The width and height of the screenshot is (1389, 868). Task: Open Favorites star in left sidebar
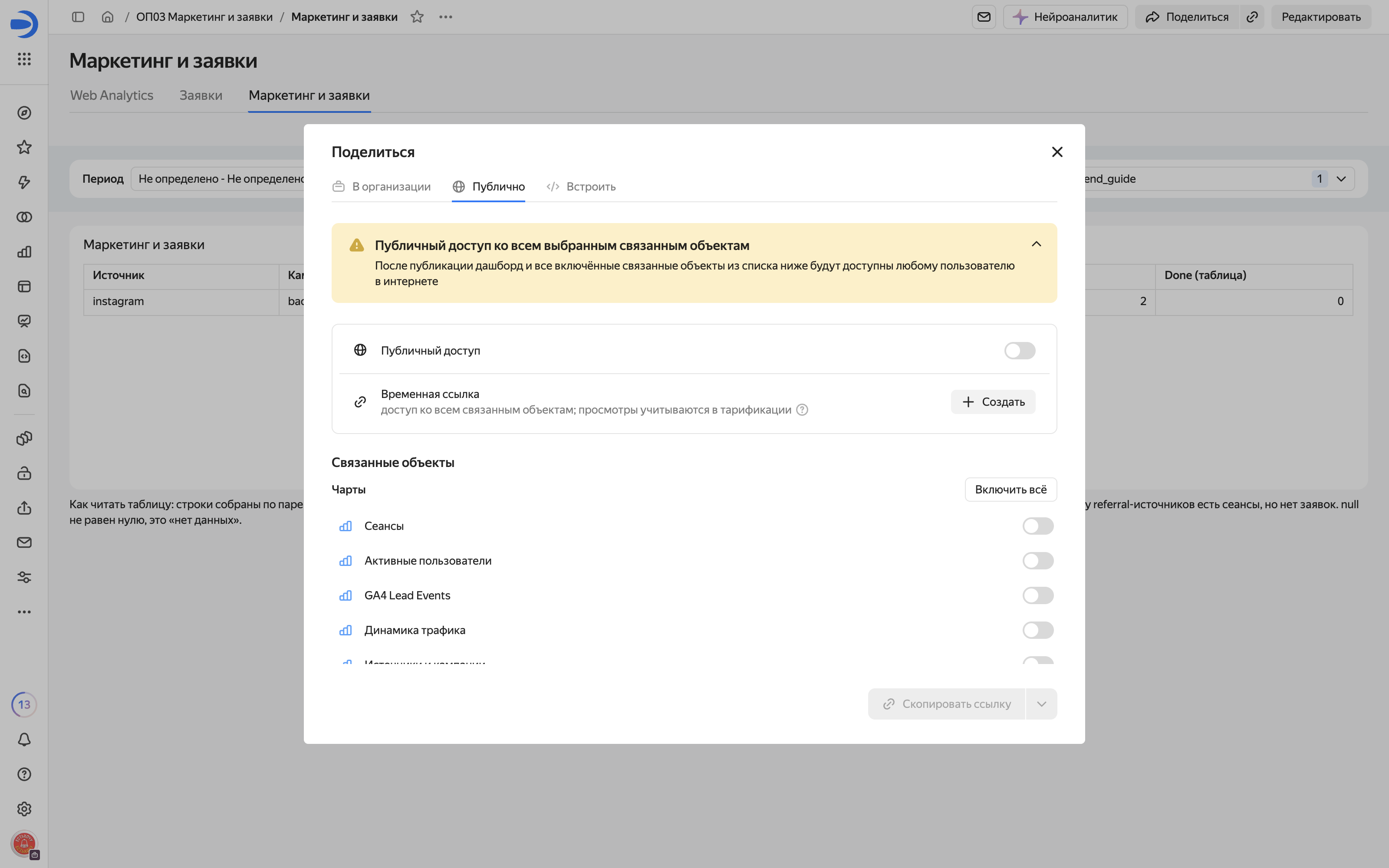[x=24, y=148]
